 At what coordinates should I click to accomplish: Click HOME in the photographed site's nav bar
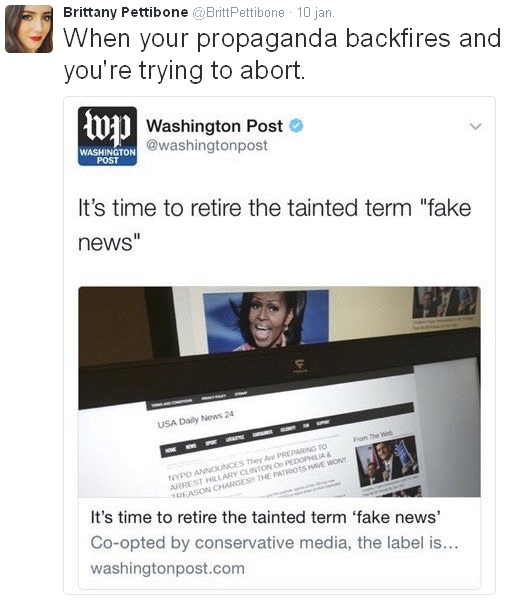point(170,450)
